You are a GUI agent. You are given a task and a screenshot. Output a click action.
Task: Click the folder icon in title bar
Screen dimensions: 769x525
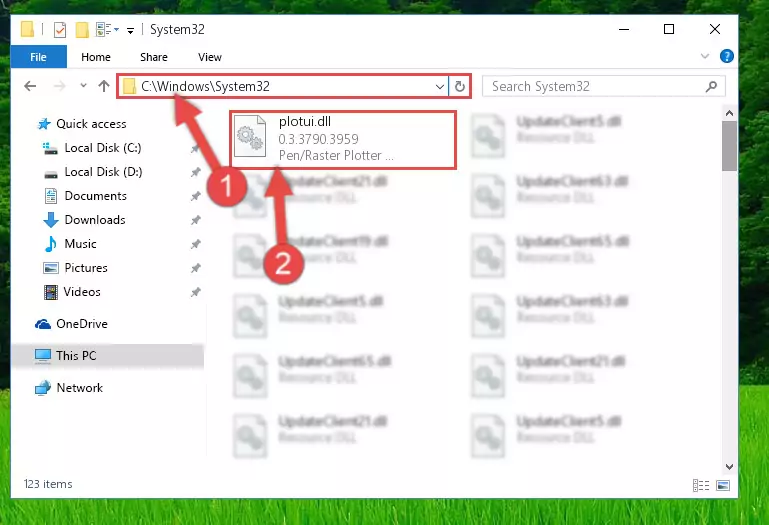[27, 29]
